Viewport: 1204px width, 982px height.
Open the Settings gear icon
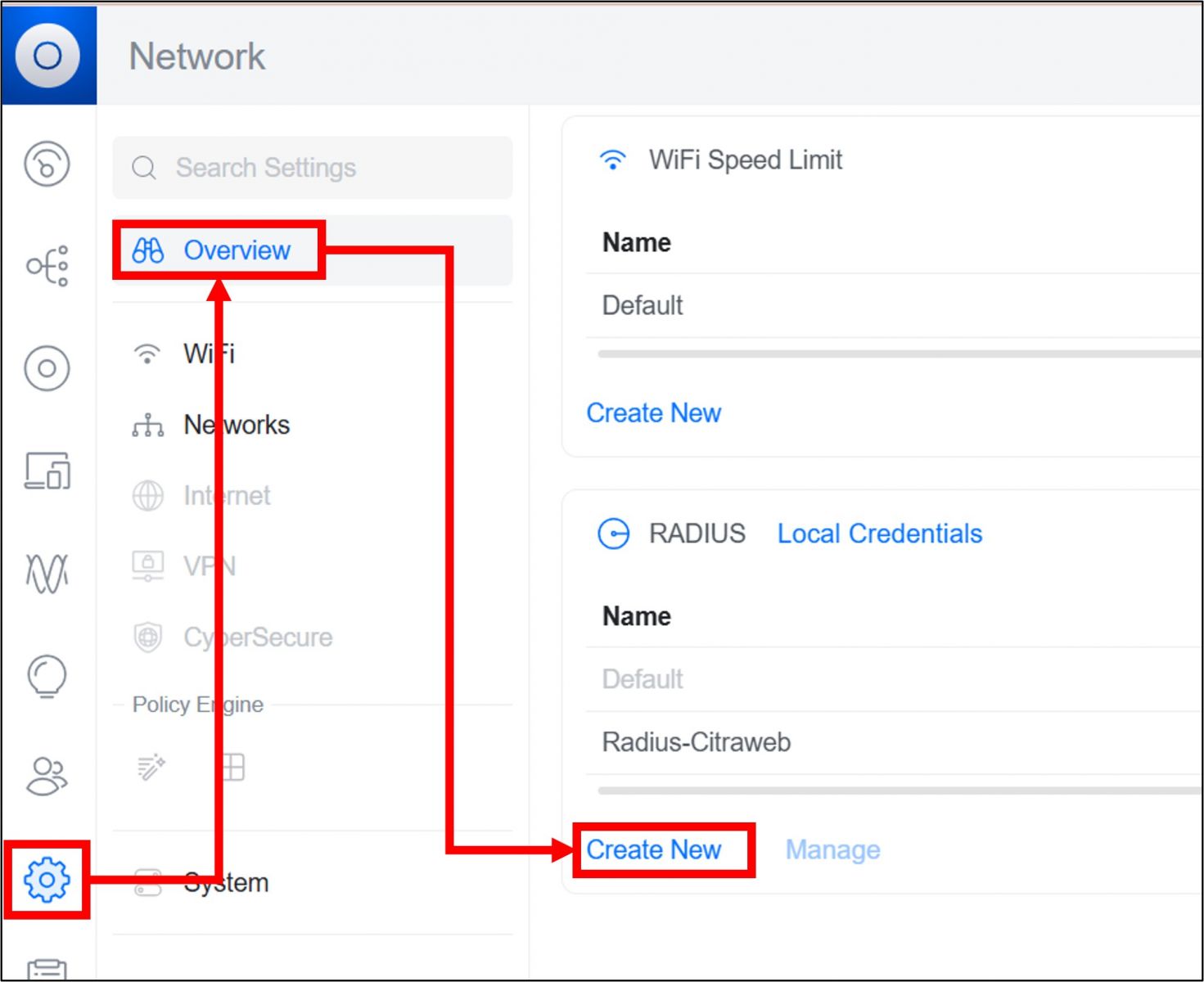[47, 880]
